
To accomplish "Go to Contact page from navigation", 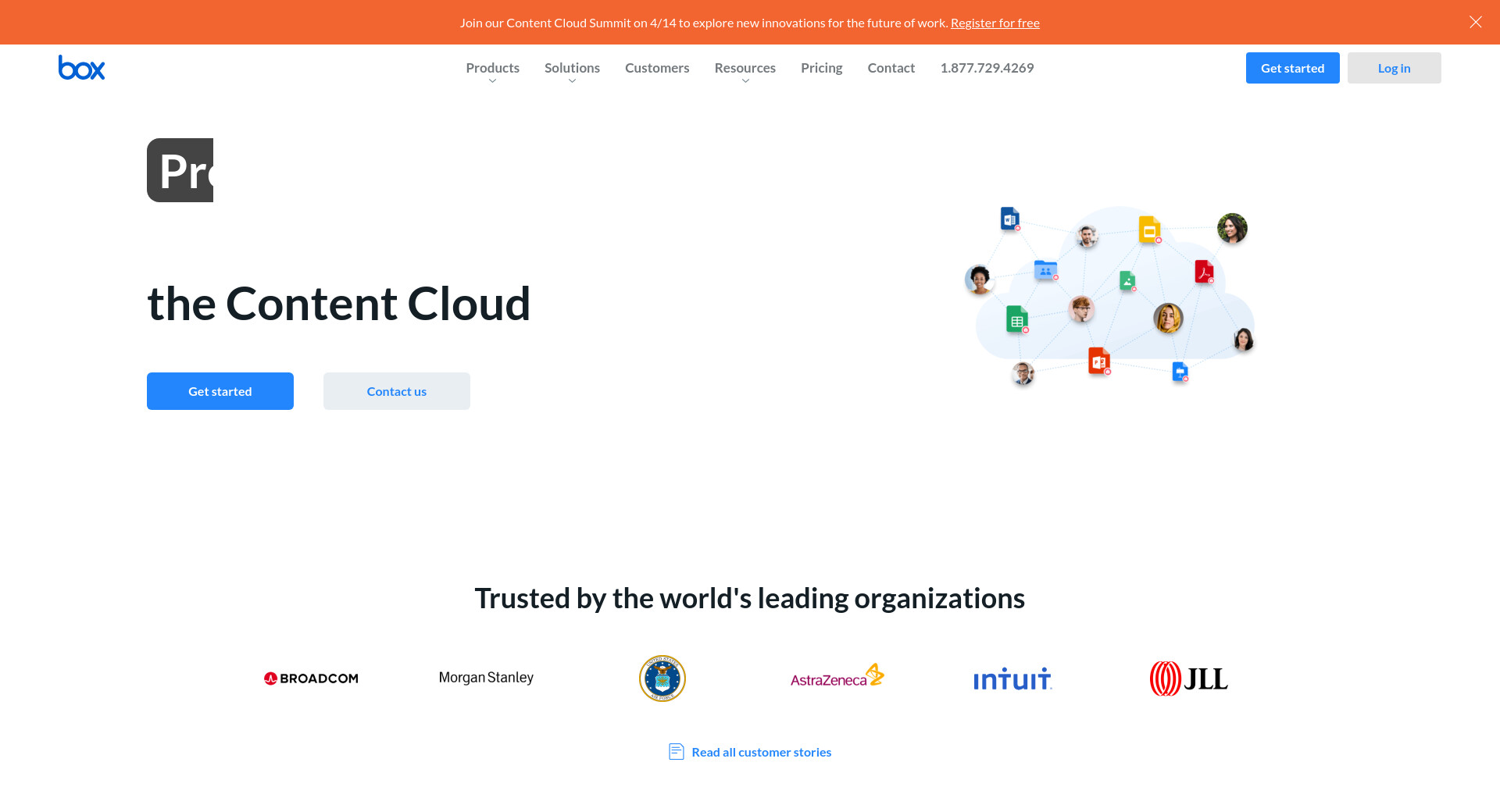I will point(891,68).
